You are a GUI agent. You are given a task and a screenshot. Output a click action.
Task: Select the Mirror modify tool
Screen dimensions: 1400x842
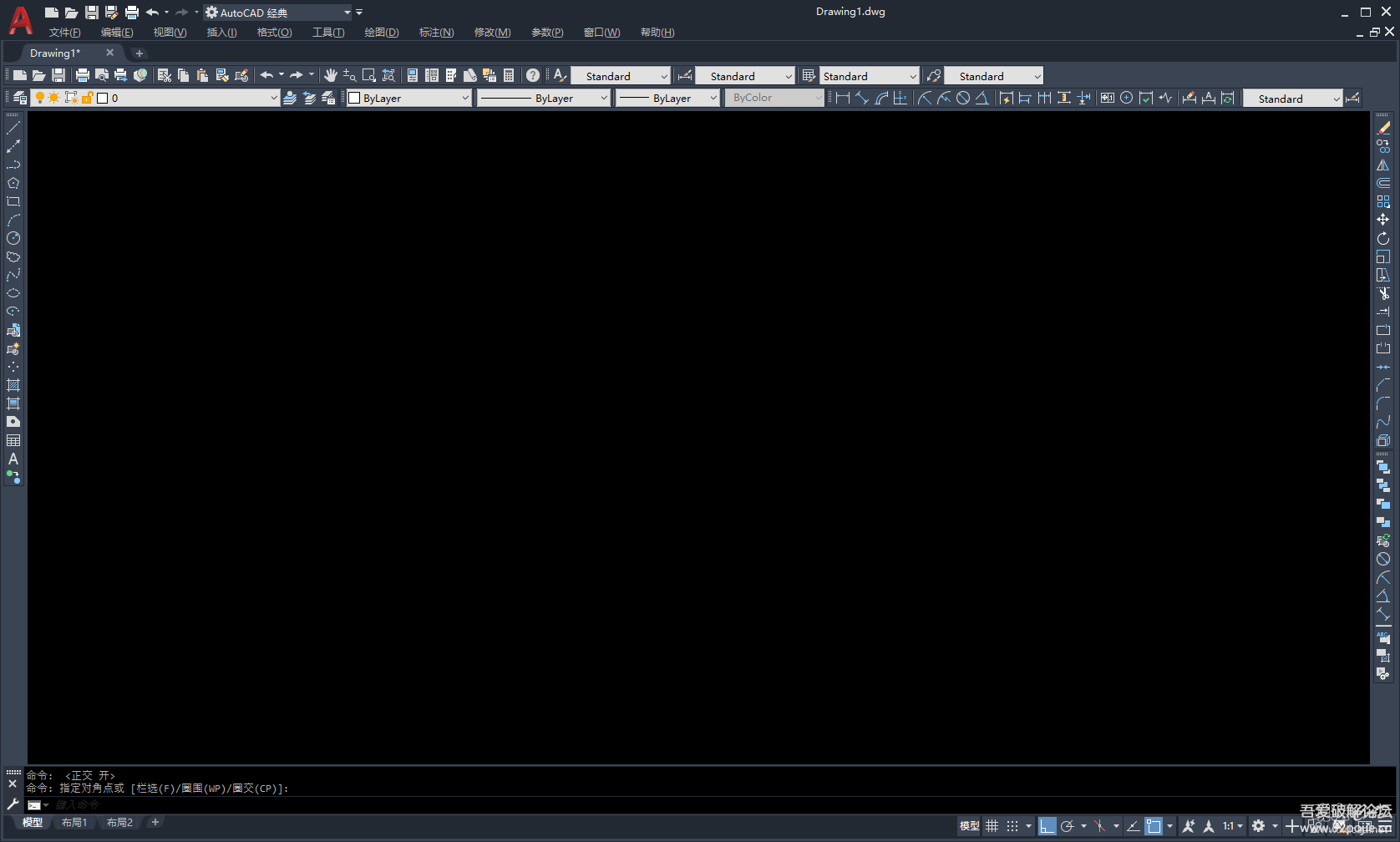click(1383, 165)
